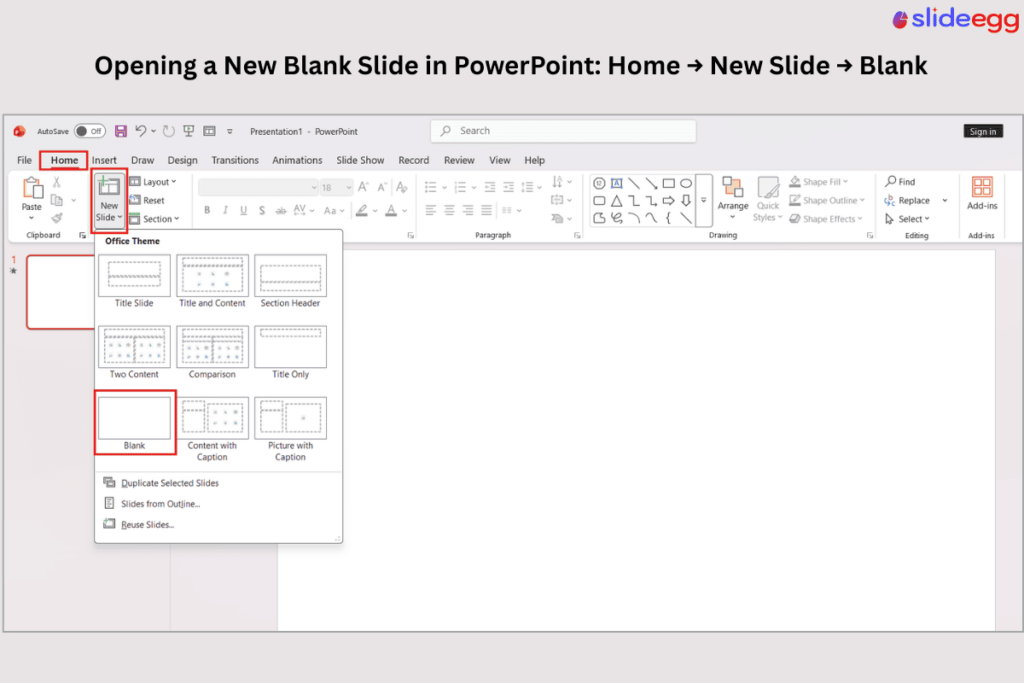Click the Cut scissors icon
Screen dimensions: 1024x683
(57, 182)
